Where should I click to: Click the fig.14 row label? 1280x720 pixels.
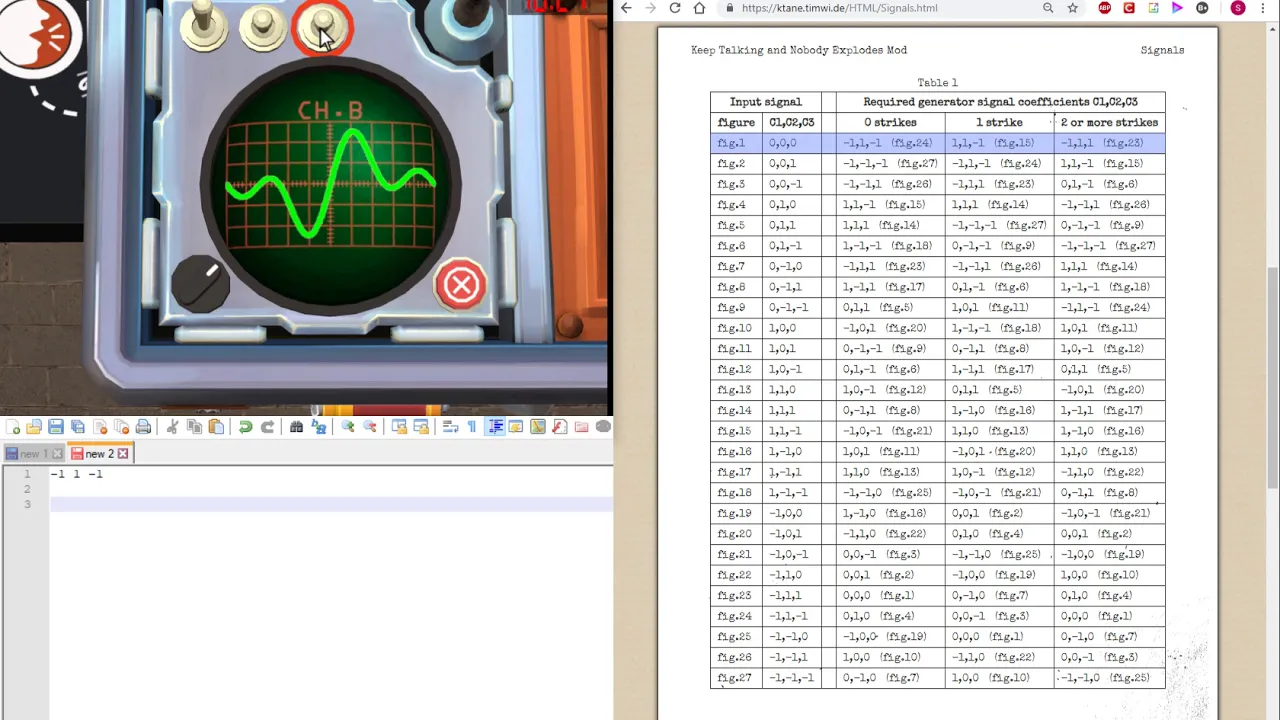point(734,410)
